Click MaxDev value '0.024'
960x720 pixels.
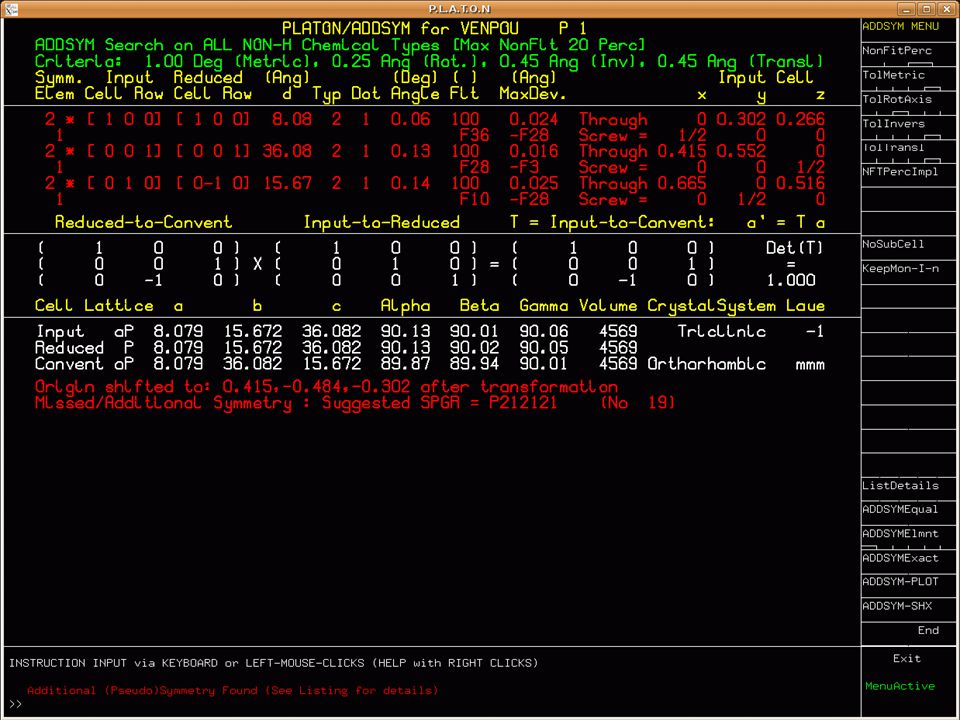533,119
